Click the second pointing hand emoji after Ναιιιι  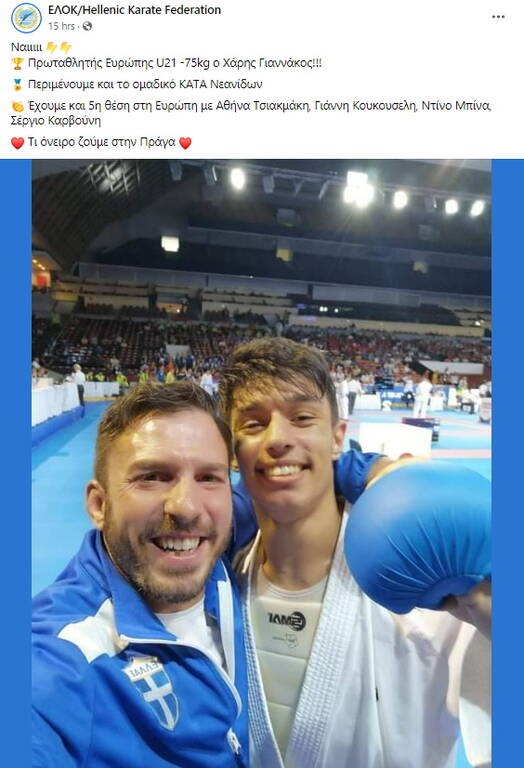pos(66,47)
